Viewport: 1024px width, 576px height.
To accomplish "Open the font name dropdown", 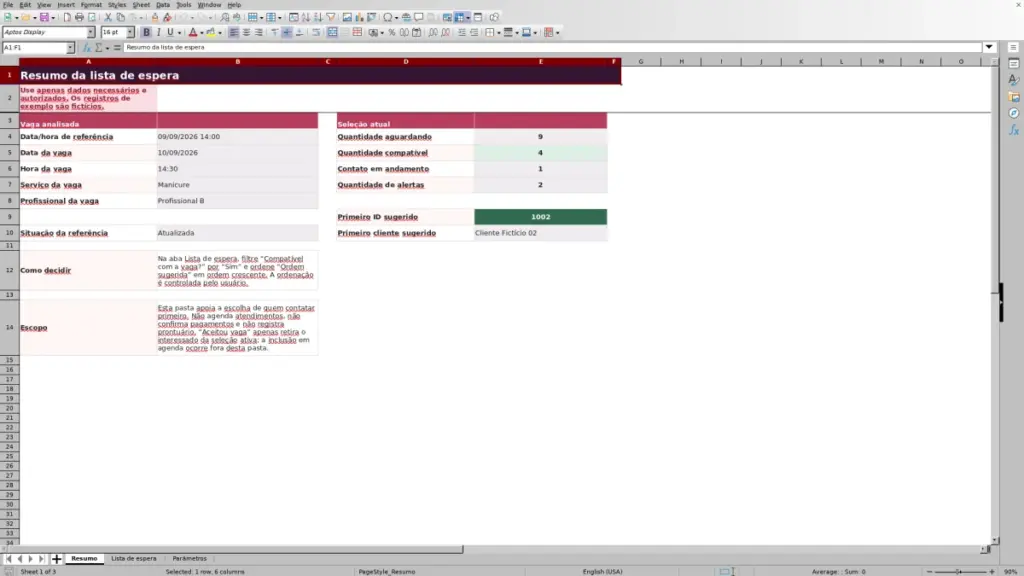I will (x=91, y=32).
